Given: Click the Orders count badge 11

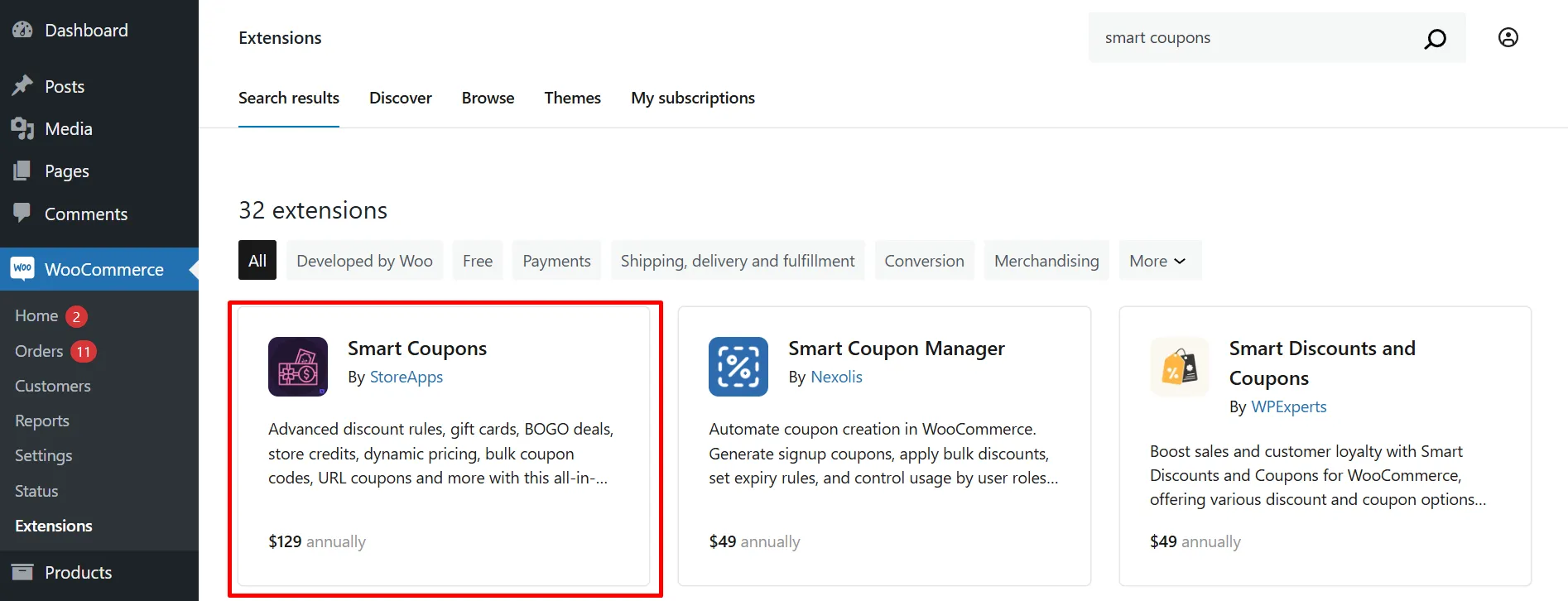Looking at the screenshot, I should pos(83,352).
